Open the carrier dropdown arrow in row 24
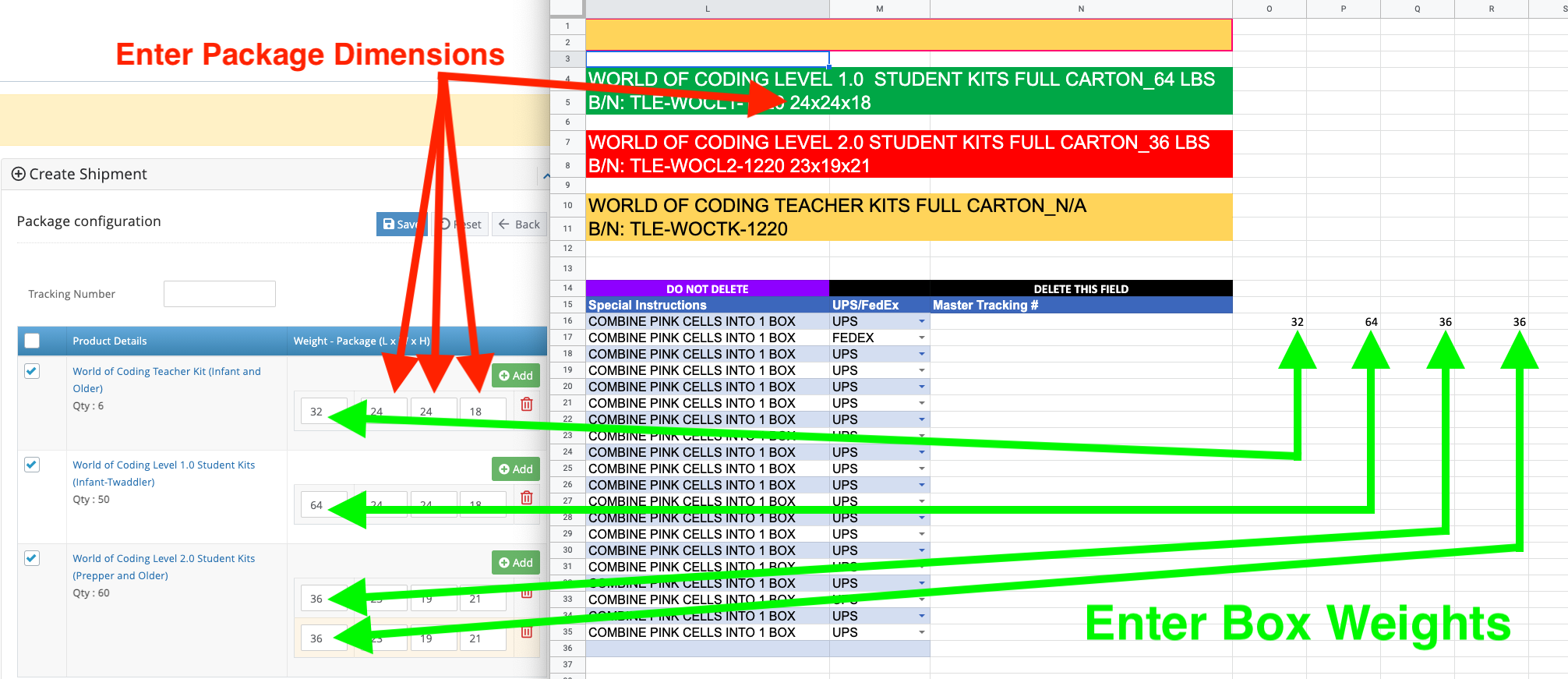Screen dimensions: 1568x679 coord(922,452)
